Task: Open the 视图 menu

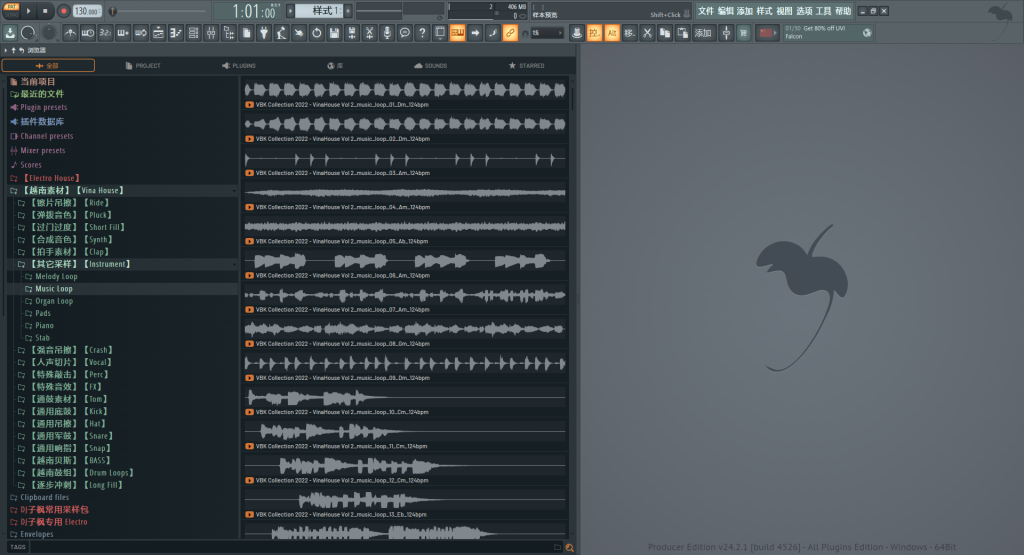Action: 784,11
